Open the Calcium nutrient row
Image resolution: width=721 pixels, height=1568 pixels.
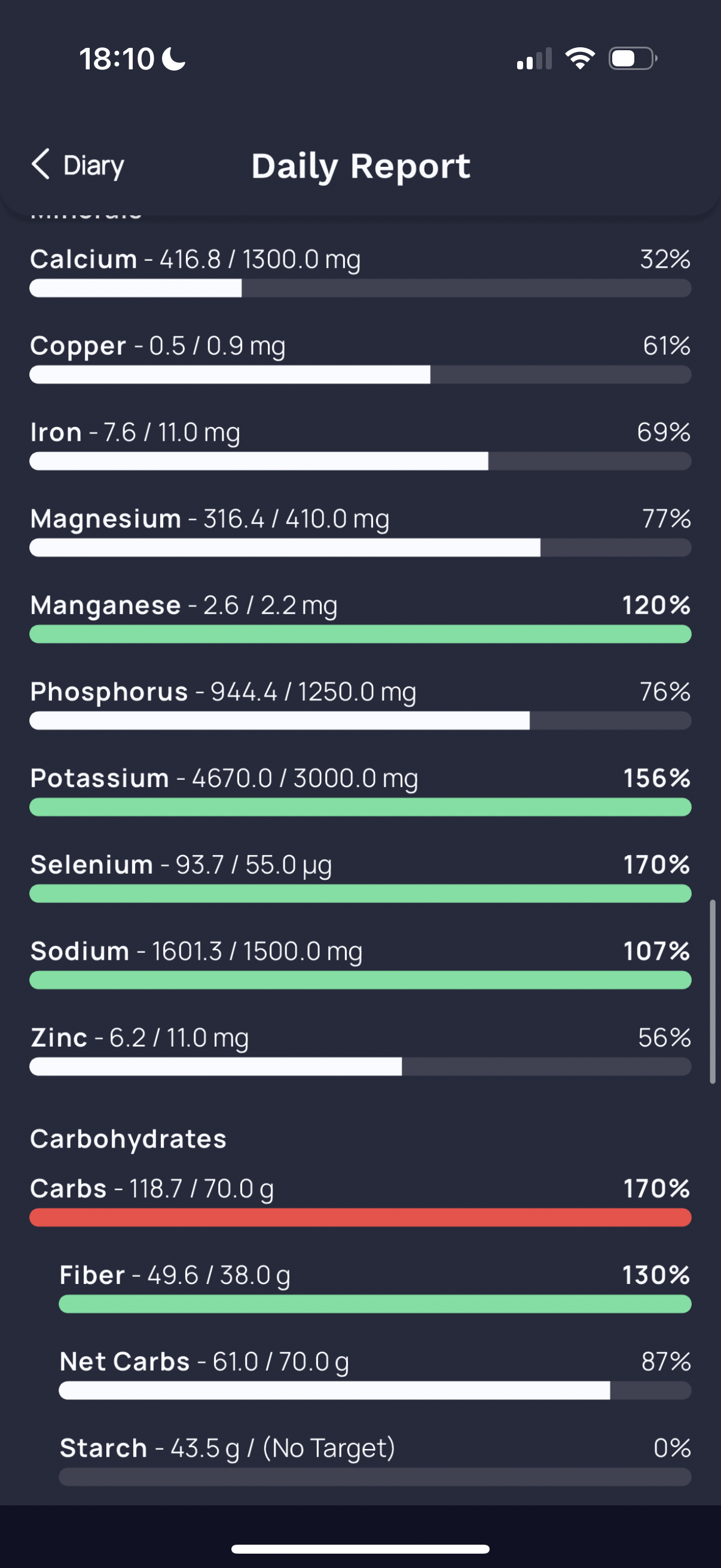coord(360,271)
